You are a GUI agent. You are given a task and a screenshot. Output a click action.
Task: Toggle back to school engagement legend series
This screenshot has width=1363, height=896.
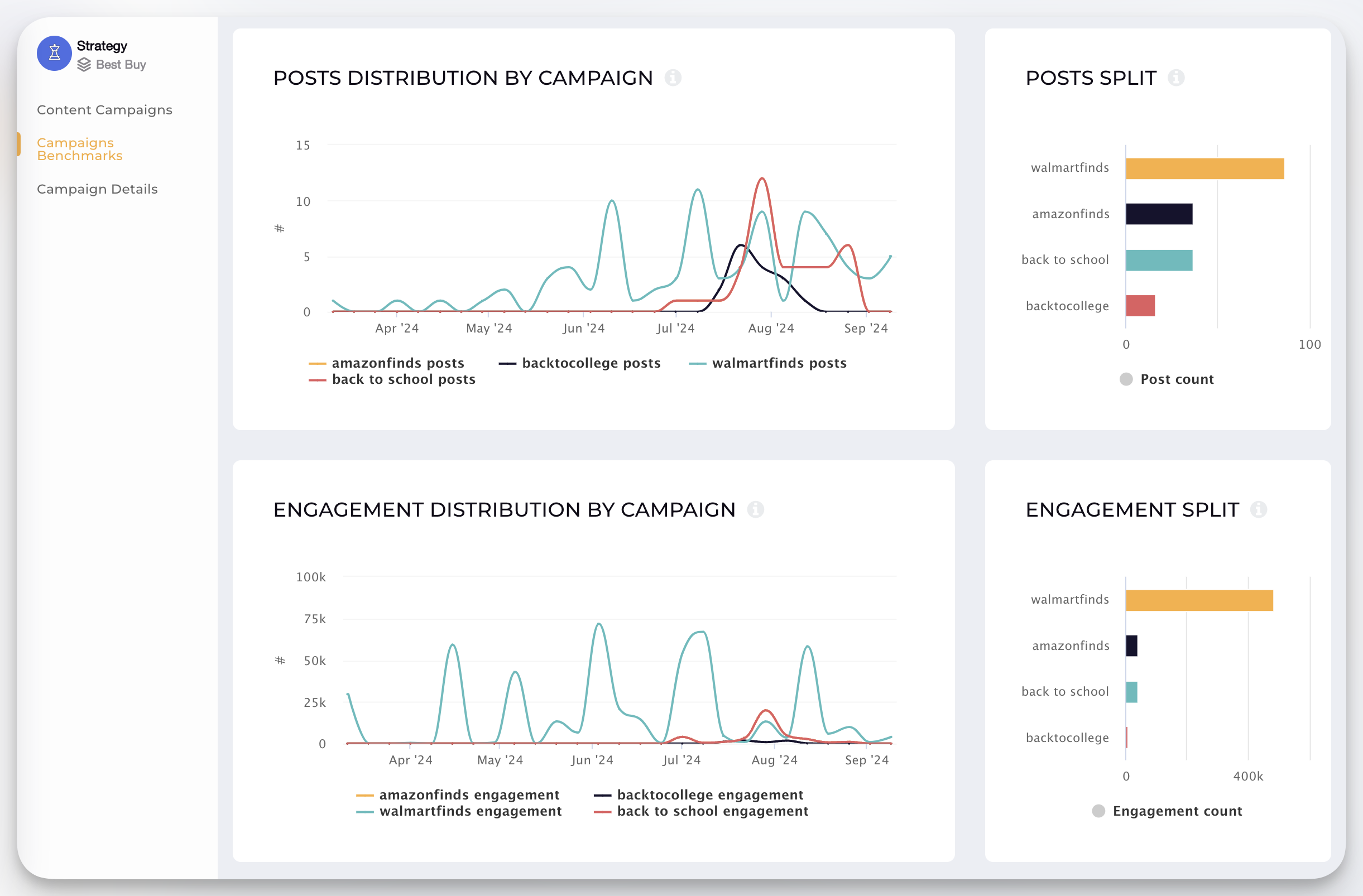point(701,811)
